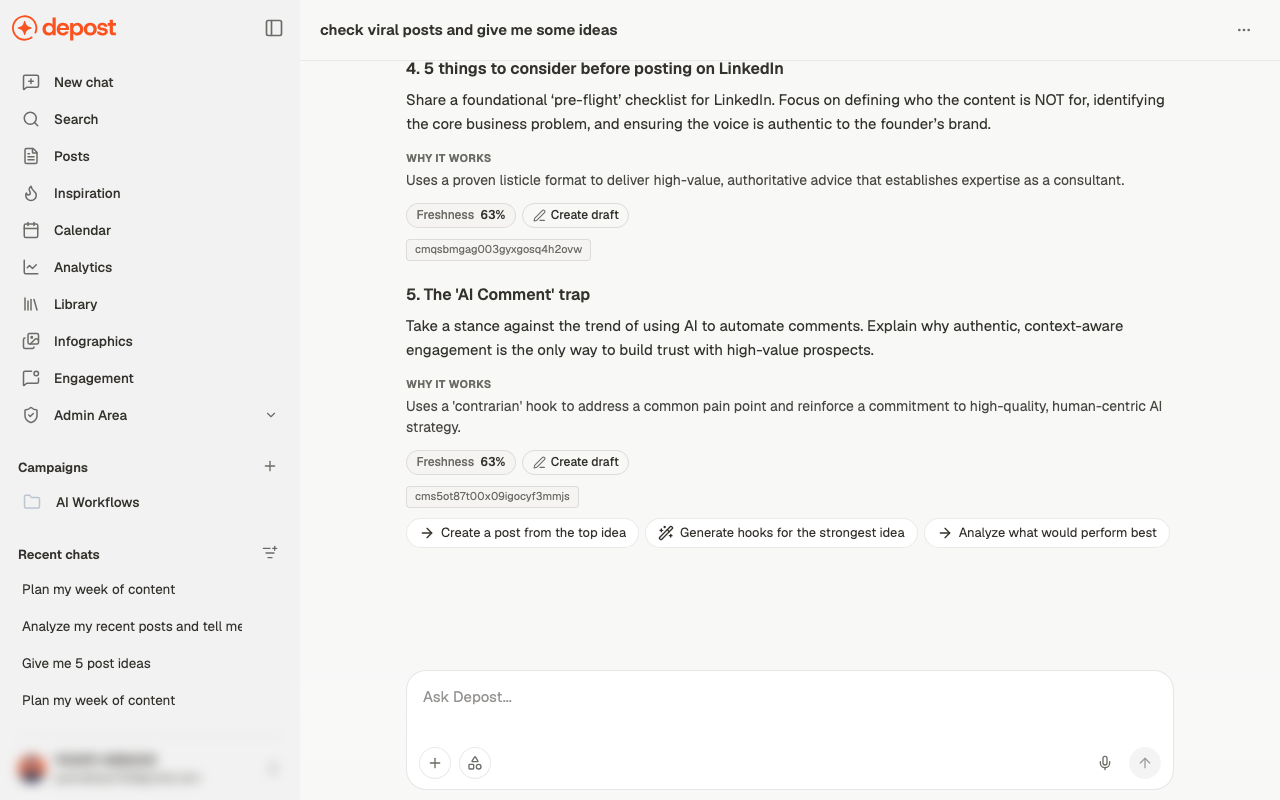This screenshot has height=800, width=1280.
Task: Focus the Ask Depost input field
Action: [789, 697]
